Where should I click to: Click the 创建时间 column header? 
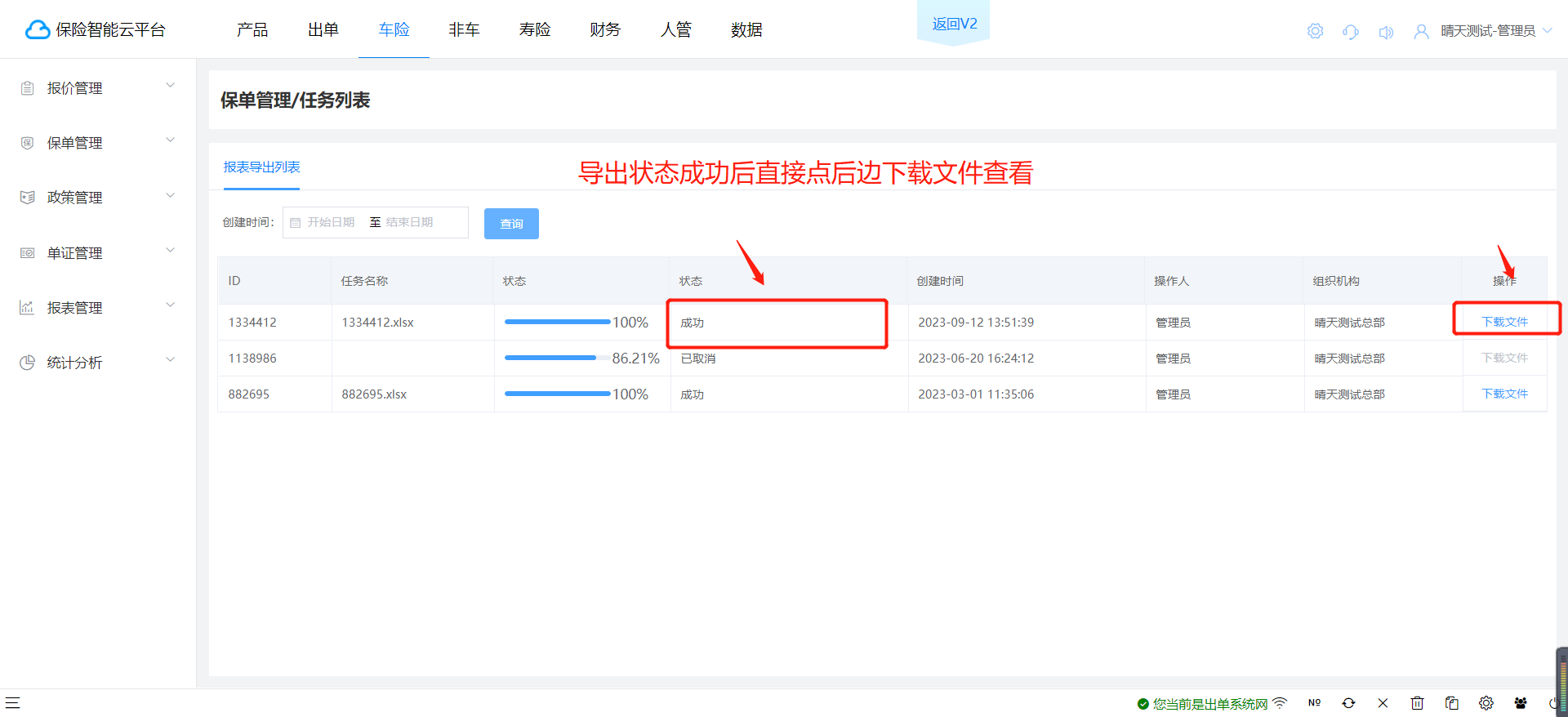[940, 281]
